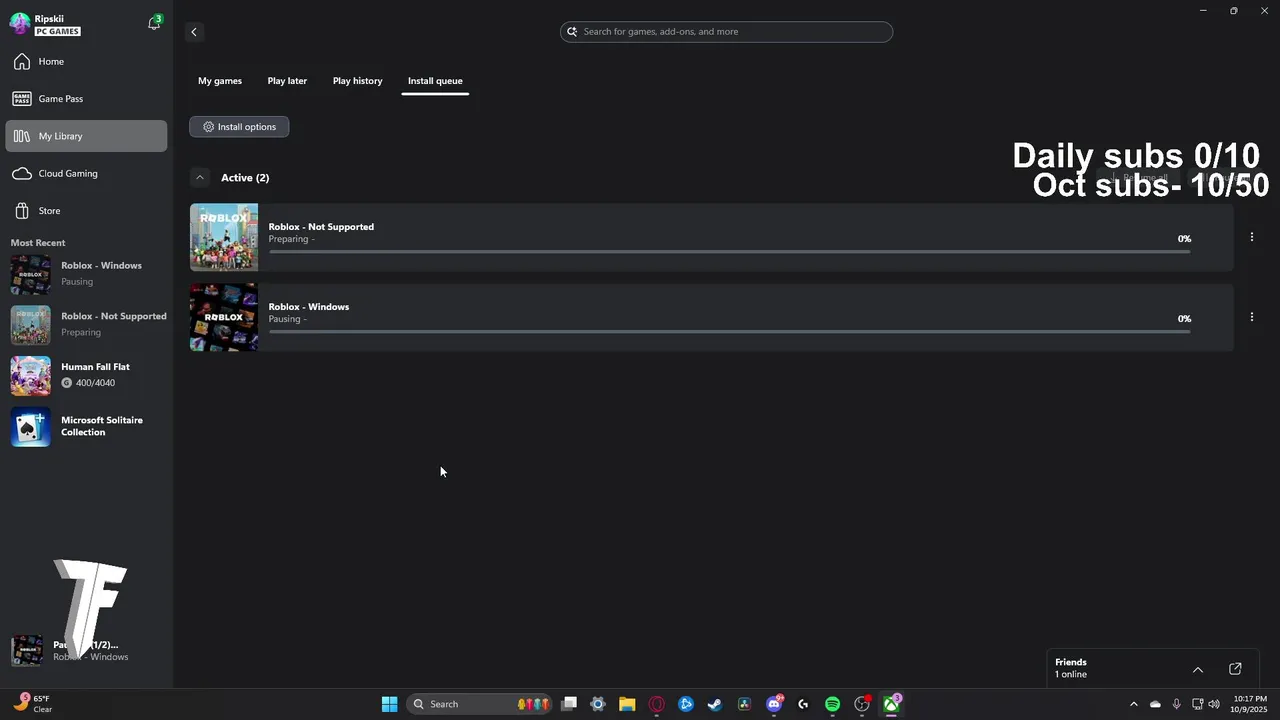Click Roblox - Windows title in queue
The image size is (1280, 720).
309,307
